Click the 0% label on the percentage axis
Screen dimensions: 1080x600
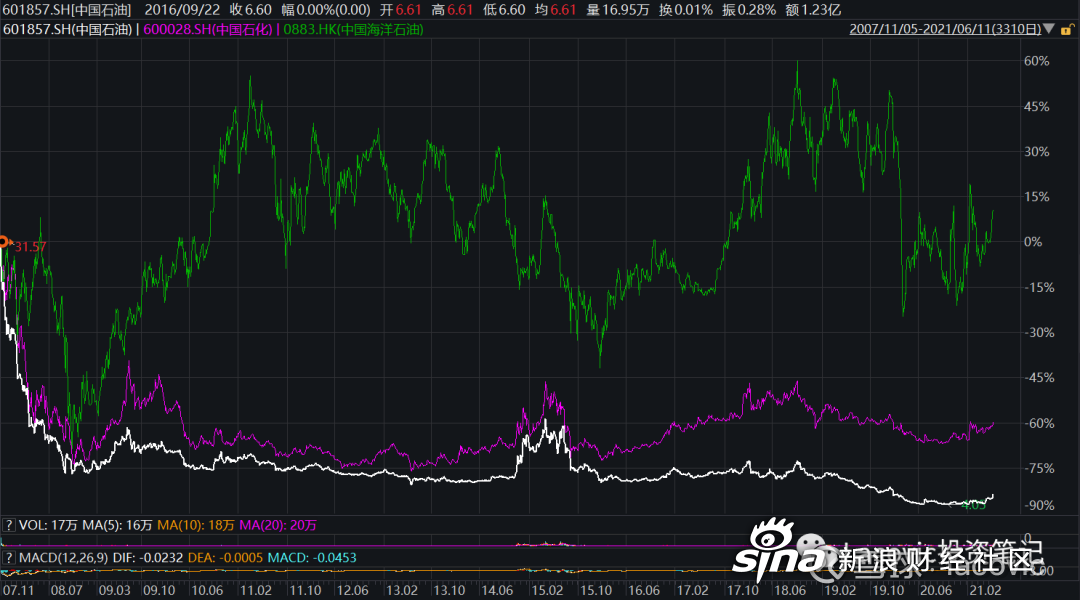coord(1032,242)
